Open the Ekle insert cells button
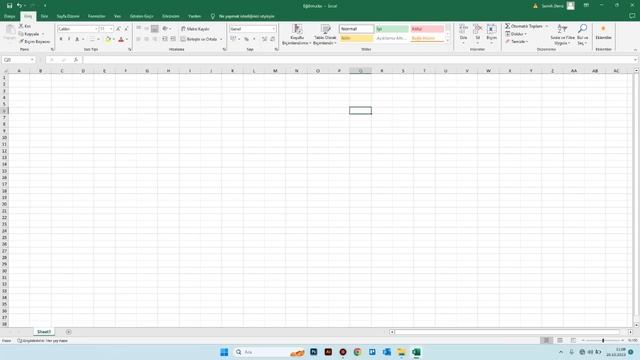Viewport: 640px width, 360px height. point(463,34)
